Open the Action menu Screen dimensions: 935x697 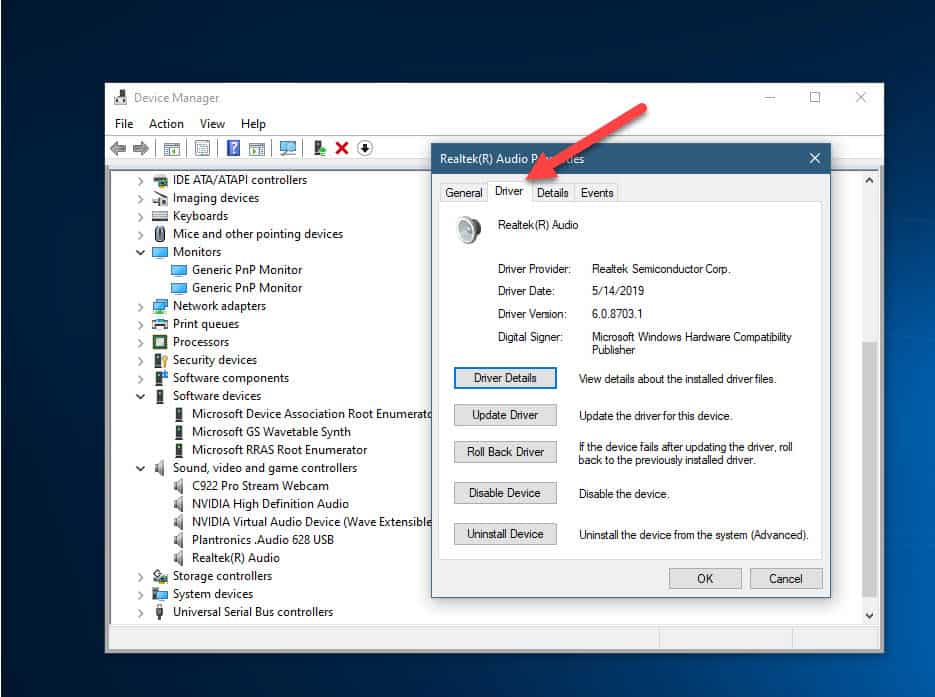[x=166, y=124]
